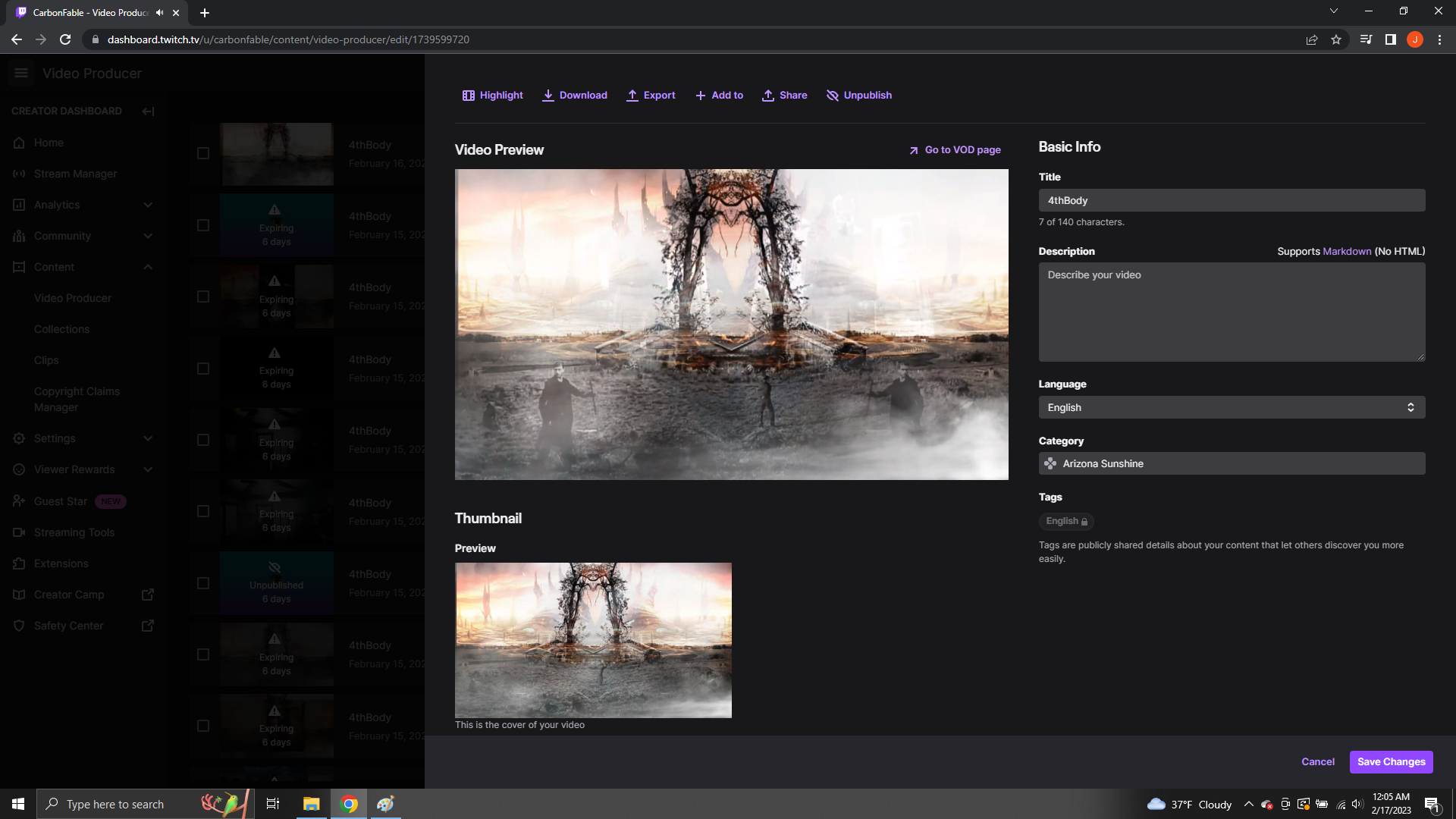Click Save Changes button

[x=1391, y=761]
